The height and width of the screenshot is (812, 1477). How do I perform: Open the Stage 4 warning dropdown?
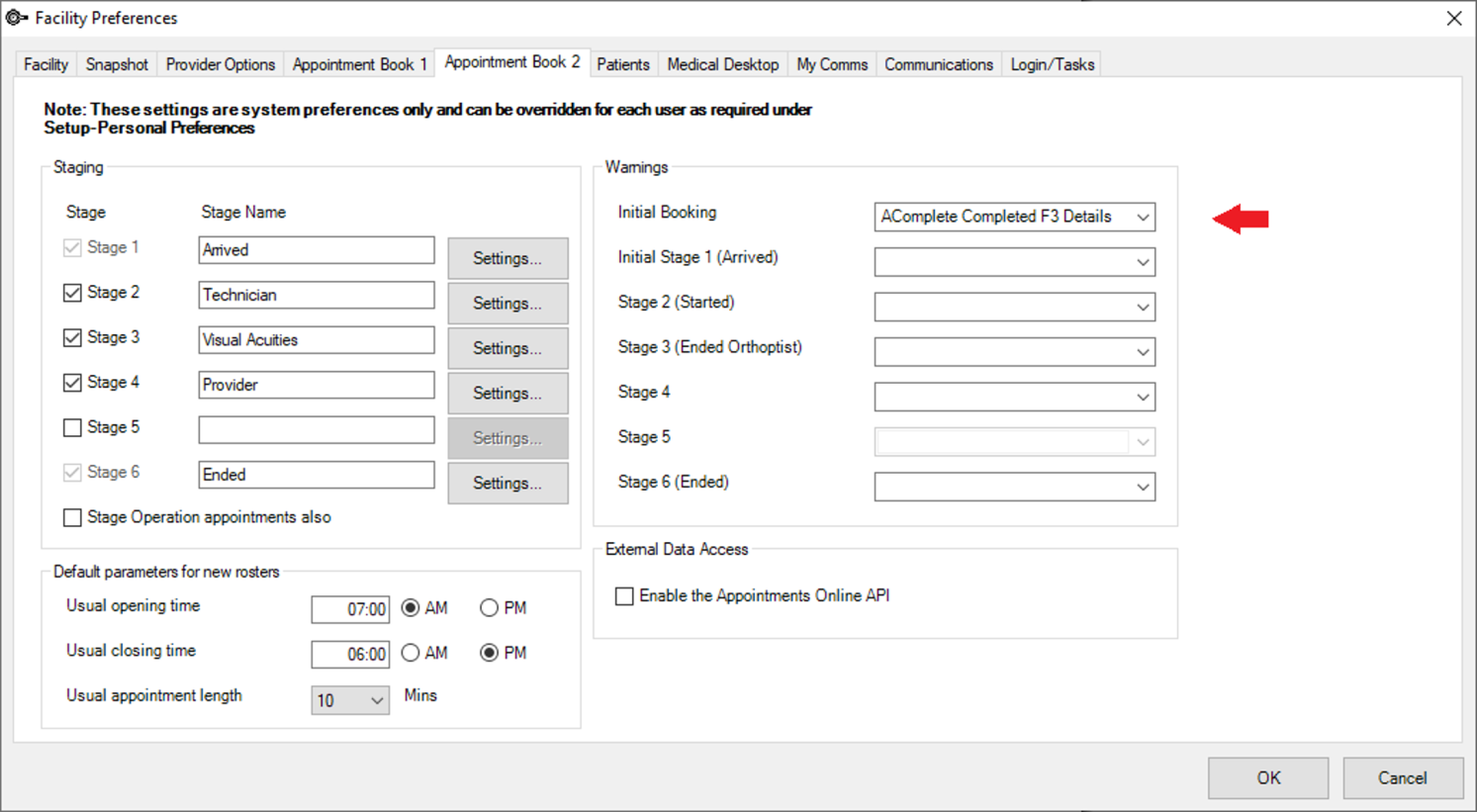[1015, 397]
